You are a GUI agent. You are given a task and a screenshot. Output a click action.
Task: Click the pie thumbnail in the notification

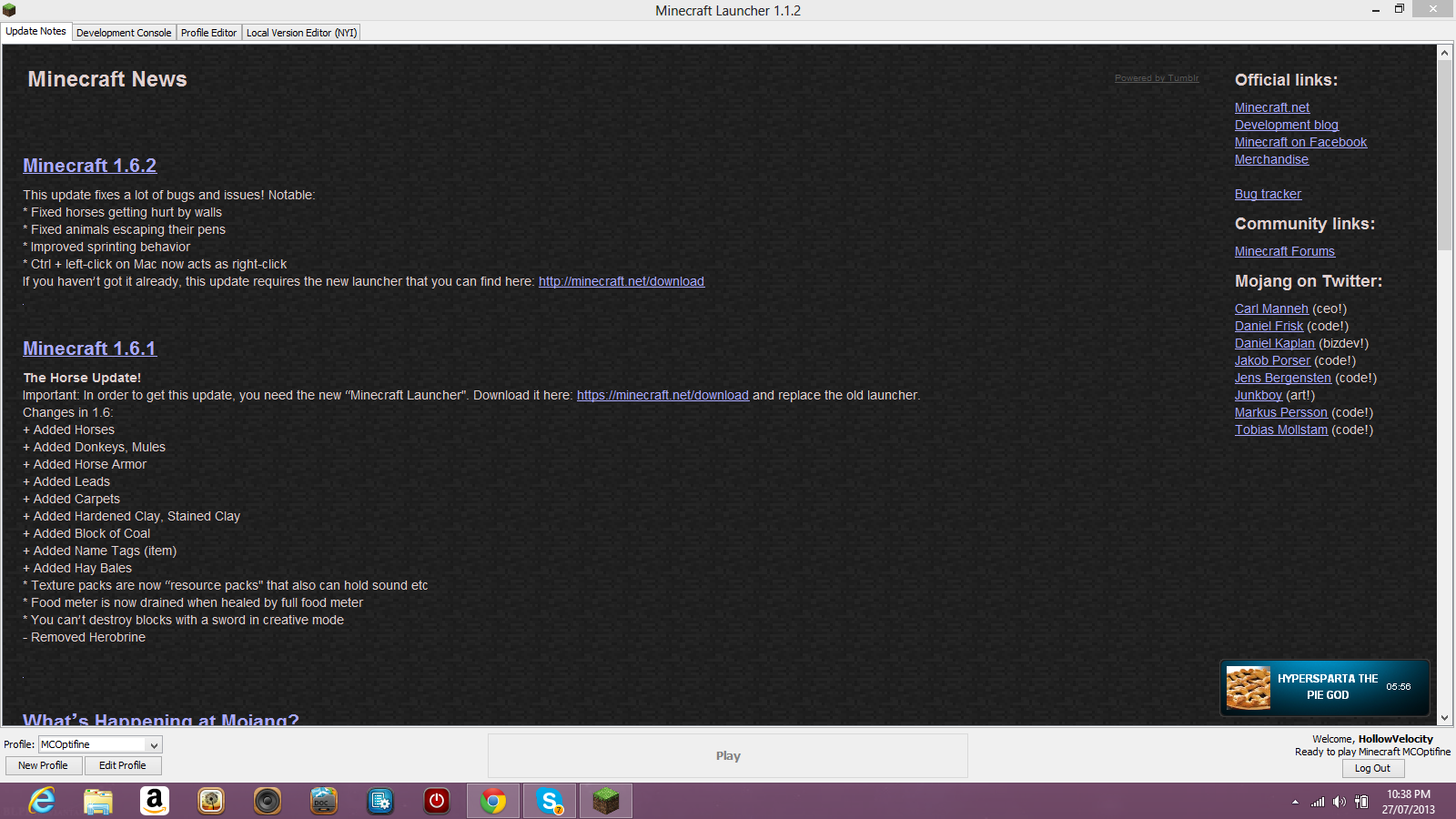1249,687
